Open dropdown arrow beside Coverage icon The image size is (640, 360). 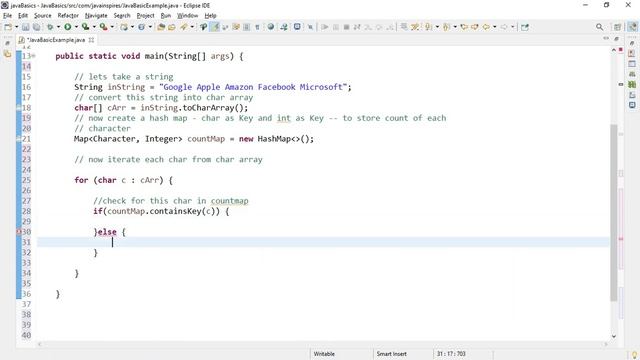click(x=94, y=27)
